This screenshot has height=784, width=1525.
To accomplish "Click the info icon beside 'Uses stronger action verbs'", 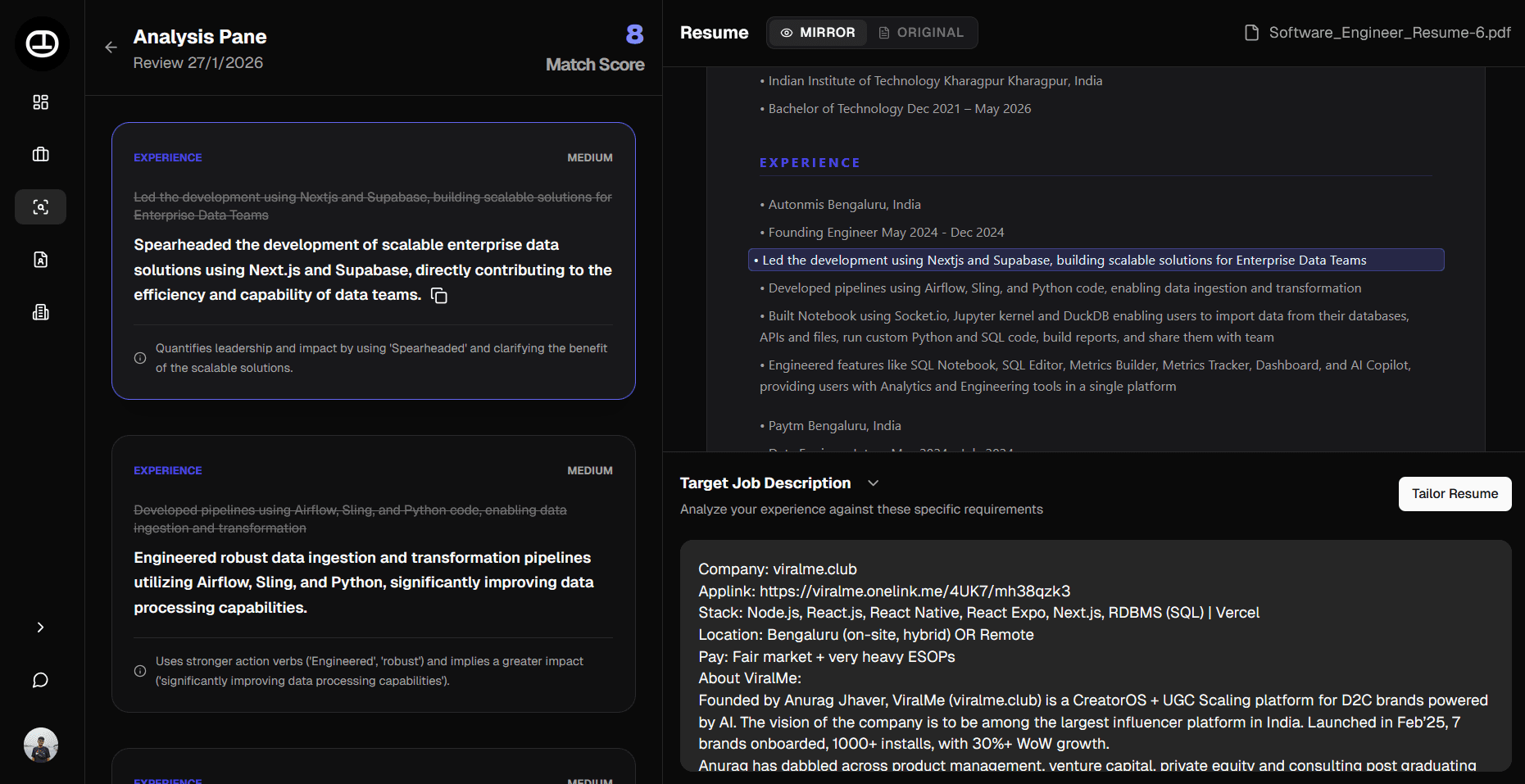I will pyautogui.click(x=140, y=671).
